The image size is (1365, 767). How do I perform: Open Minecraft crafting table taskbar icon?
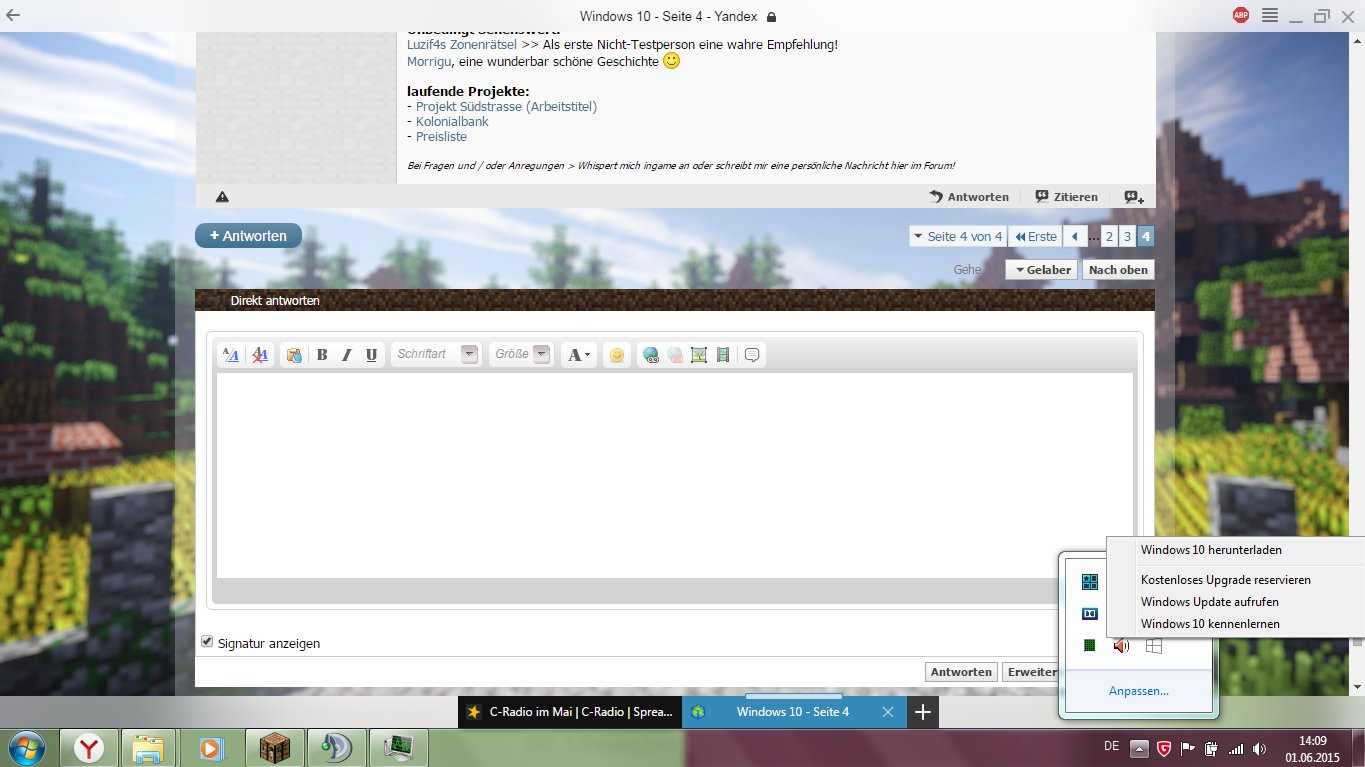coord(274,748)
